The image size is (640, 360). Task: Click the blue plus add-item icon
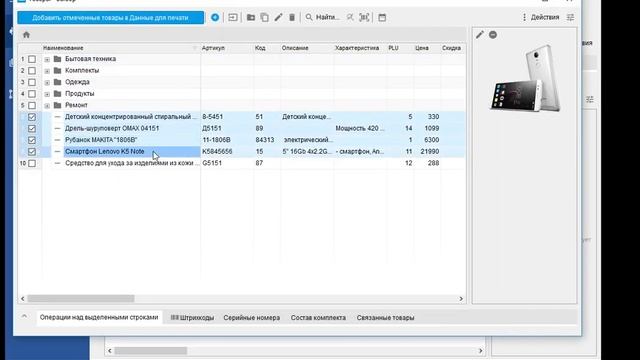215,18
